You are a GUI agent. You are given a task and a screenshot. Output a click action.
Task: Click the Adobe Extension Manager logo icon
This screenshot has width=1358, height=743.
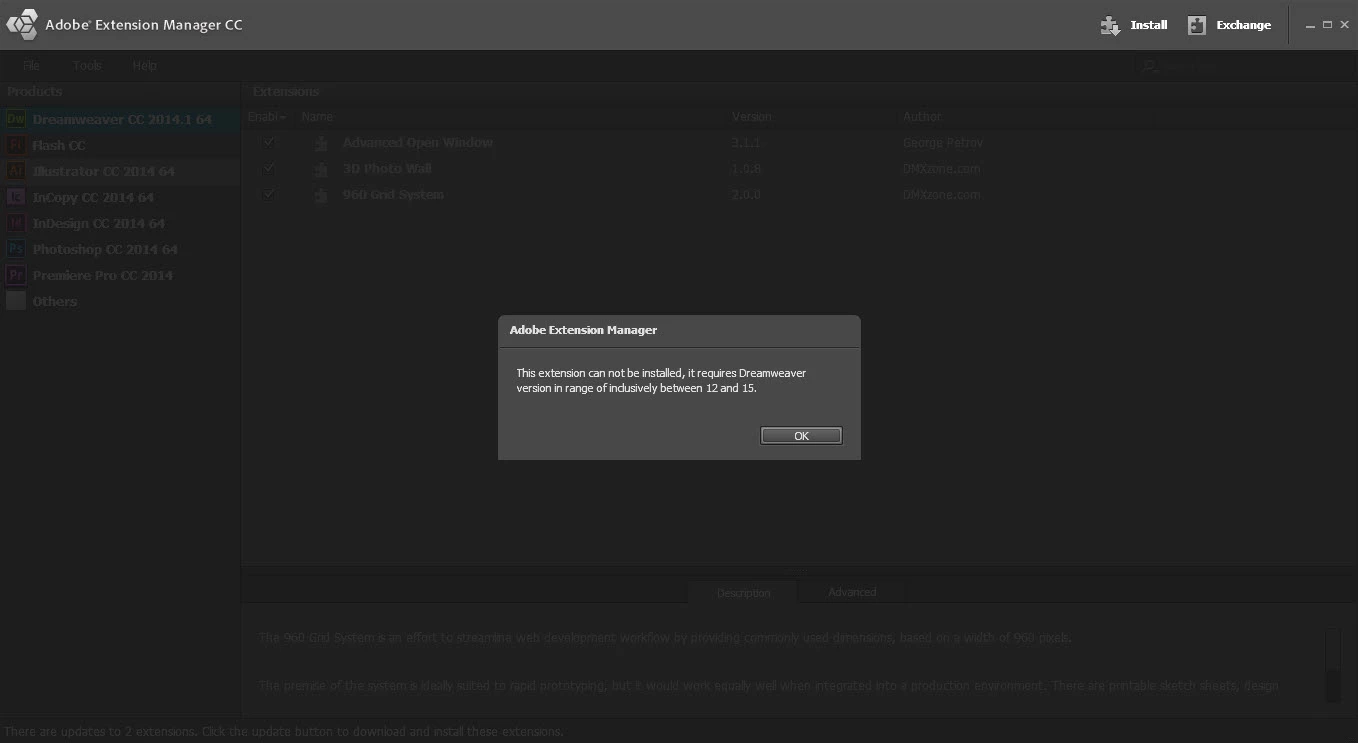(x=22, y=24)
